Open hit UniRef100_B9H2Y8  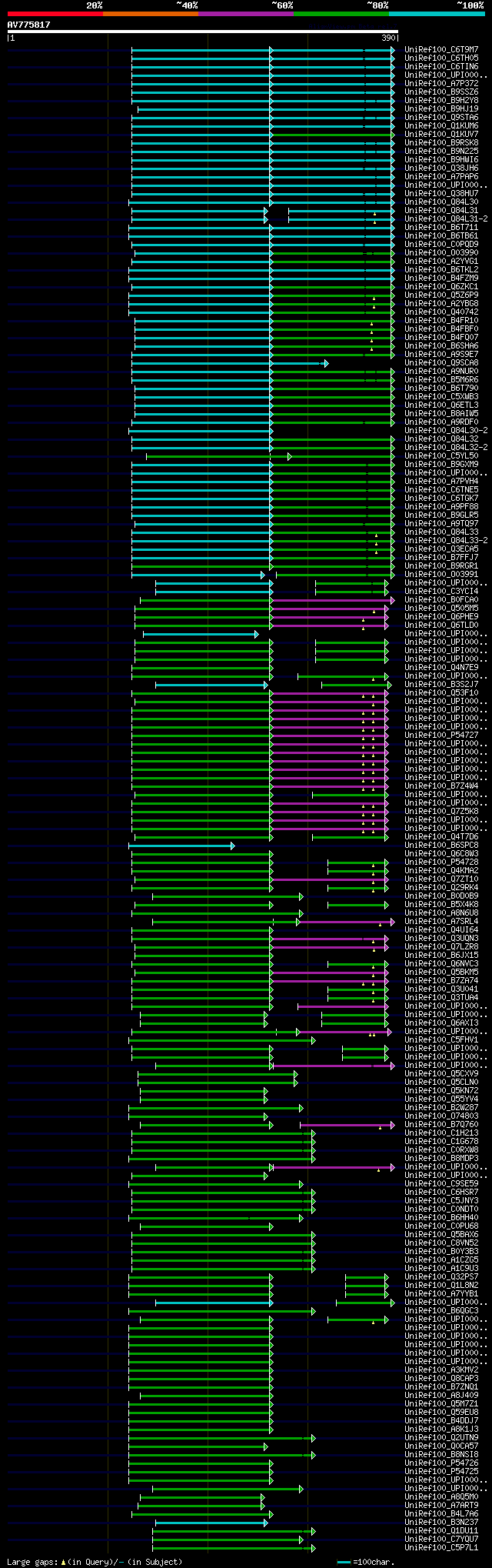coord(441,100)
